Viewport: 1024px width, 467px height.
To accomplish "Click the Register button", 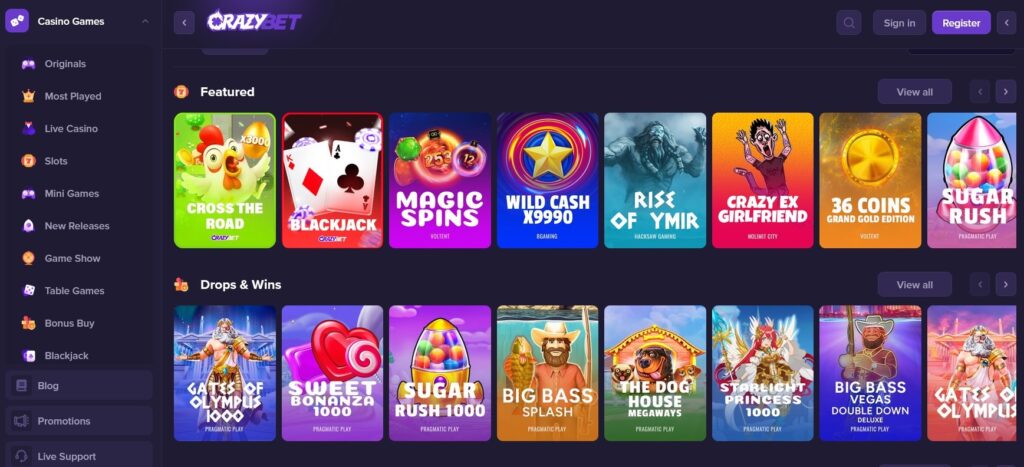I will 961,23.
